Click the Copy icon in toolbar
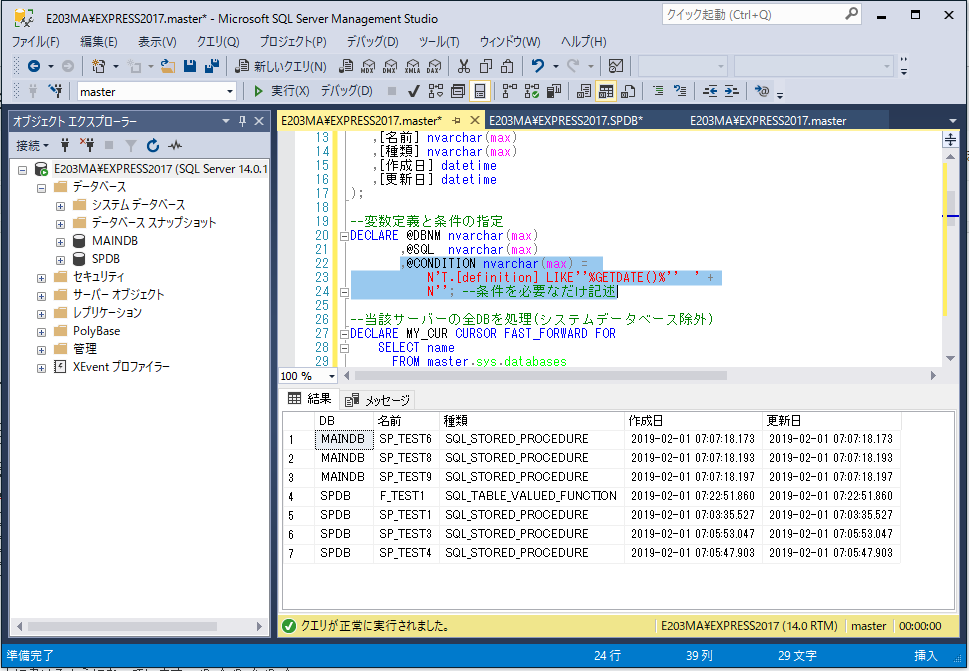 coord(486,66)
